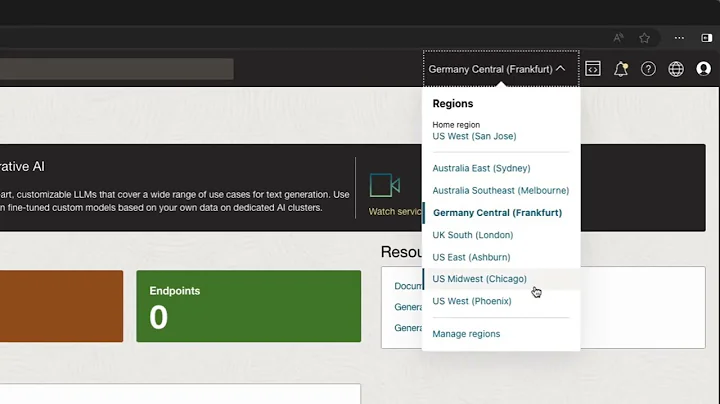Switch to Australia East (Sydney) region
720x404 pixels.
(481, 168)
